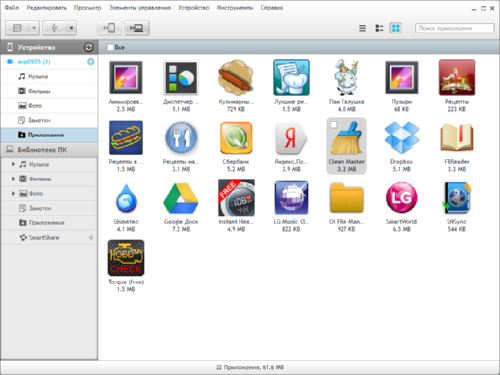Select the Instant Heart Rate icon
This screenshot has height=375, width=500.
[236, 198]
